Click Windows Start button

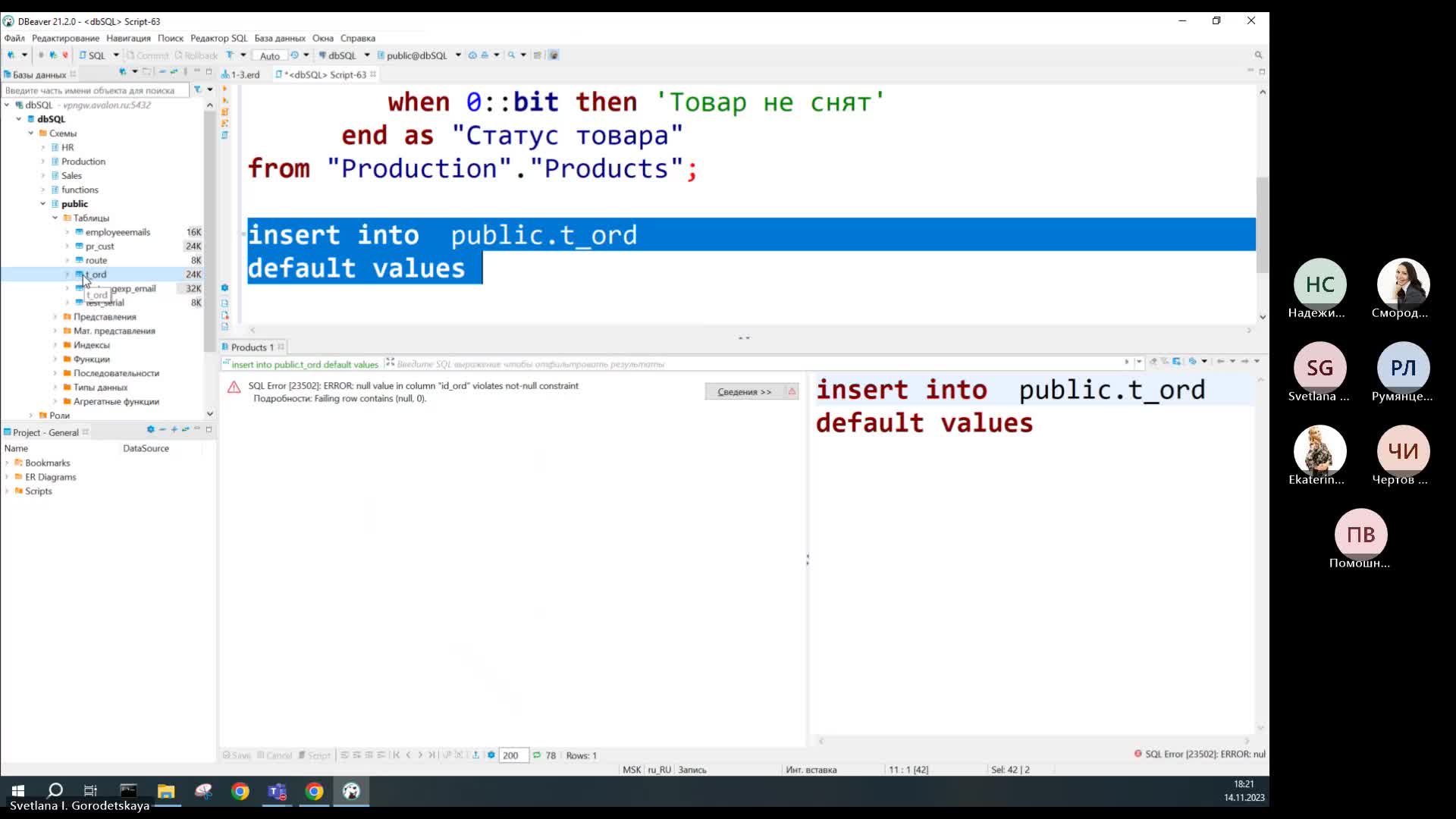pos(18,791)
